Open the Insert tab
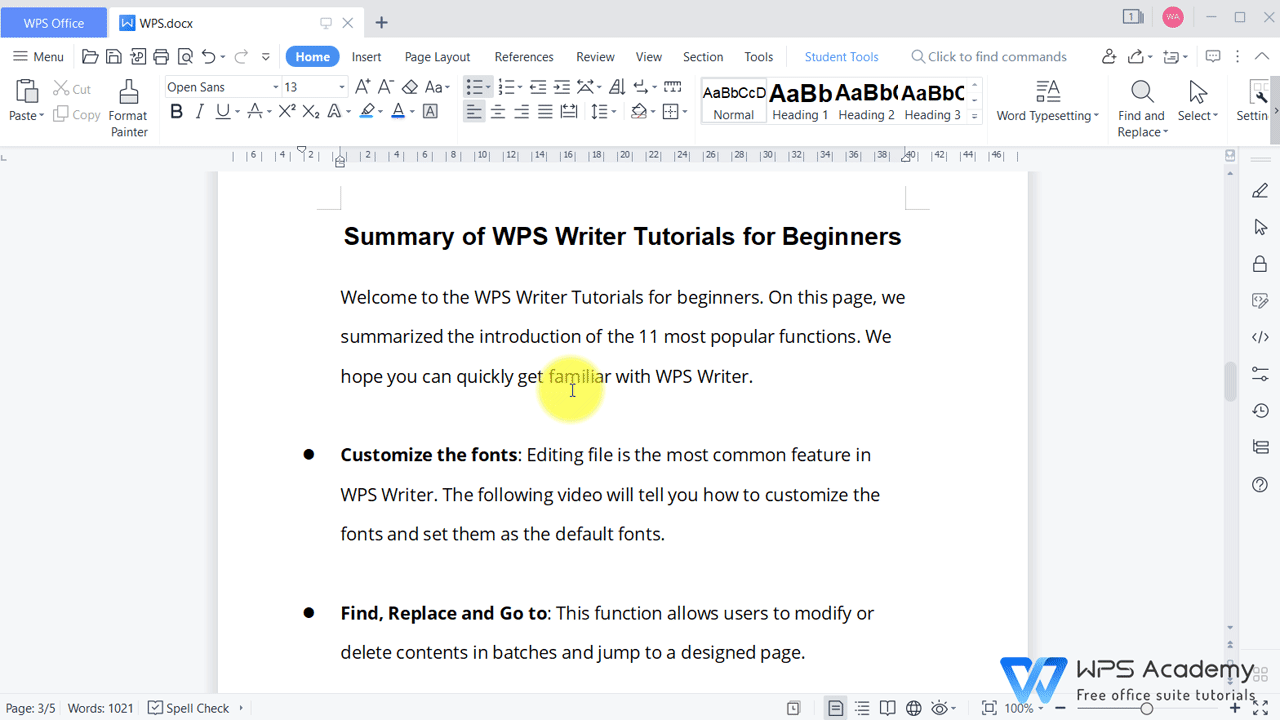The width and height of the screenshot is (1280, 720). (366, 57)
